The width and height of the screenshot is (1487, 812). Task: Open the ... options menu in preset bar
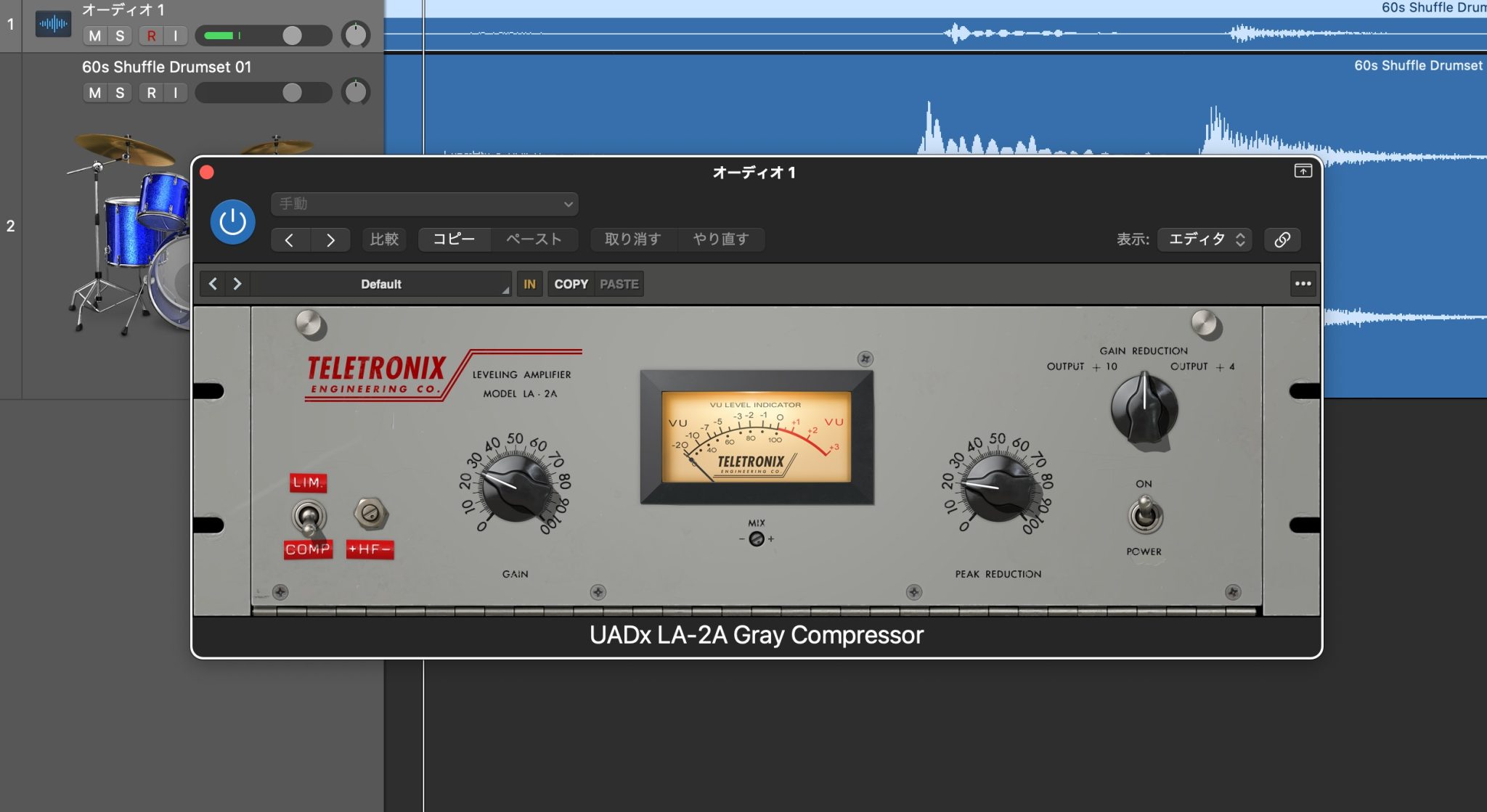coord(1302,284)
